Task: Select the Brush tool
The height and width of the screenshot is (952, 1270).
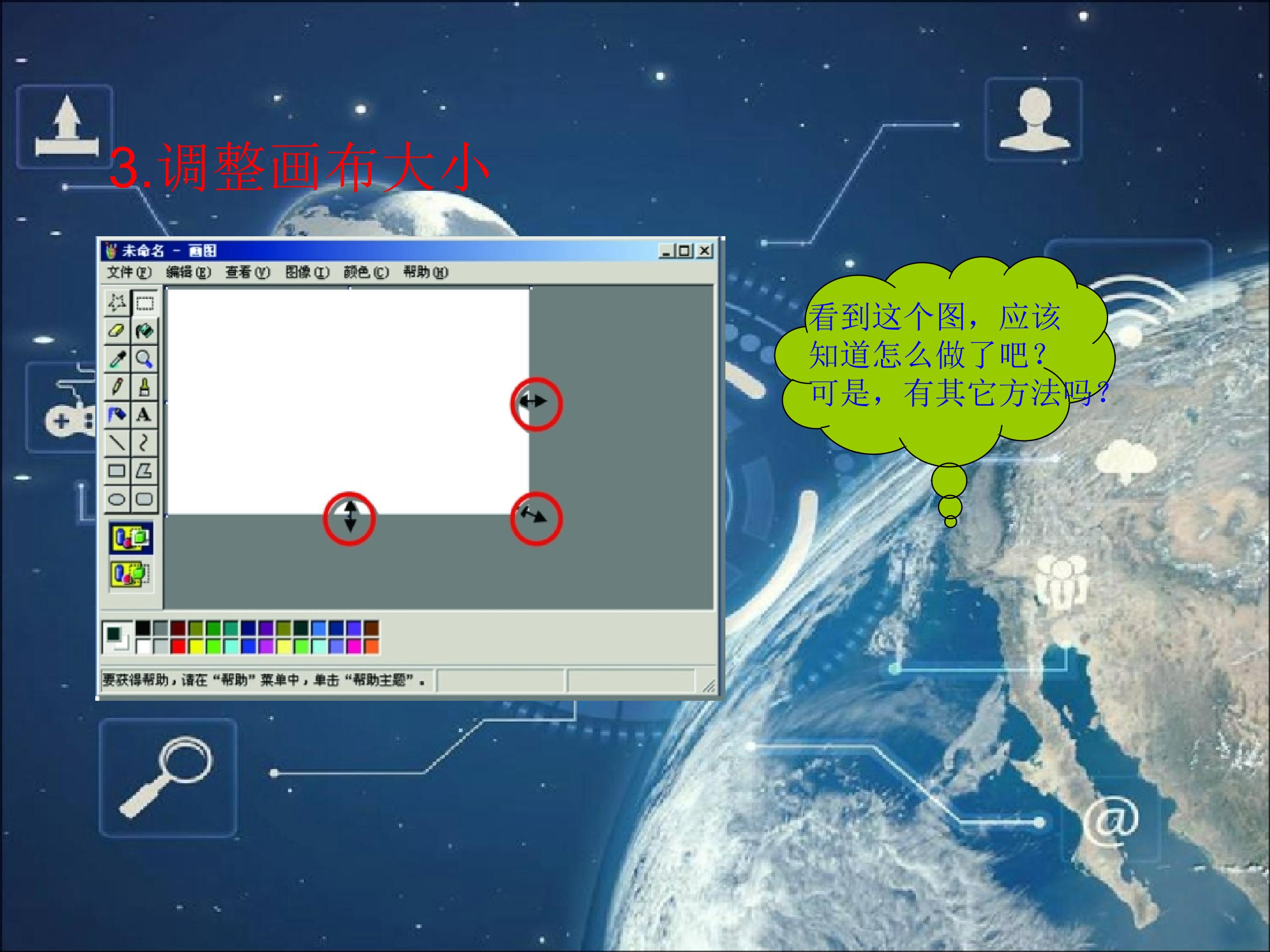Action: 144,387
